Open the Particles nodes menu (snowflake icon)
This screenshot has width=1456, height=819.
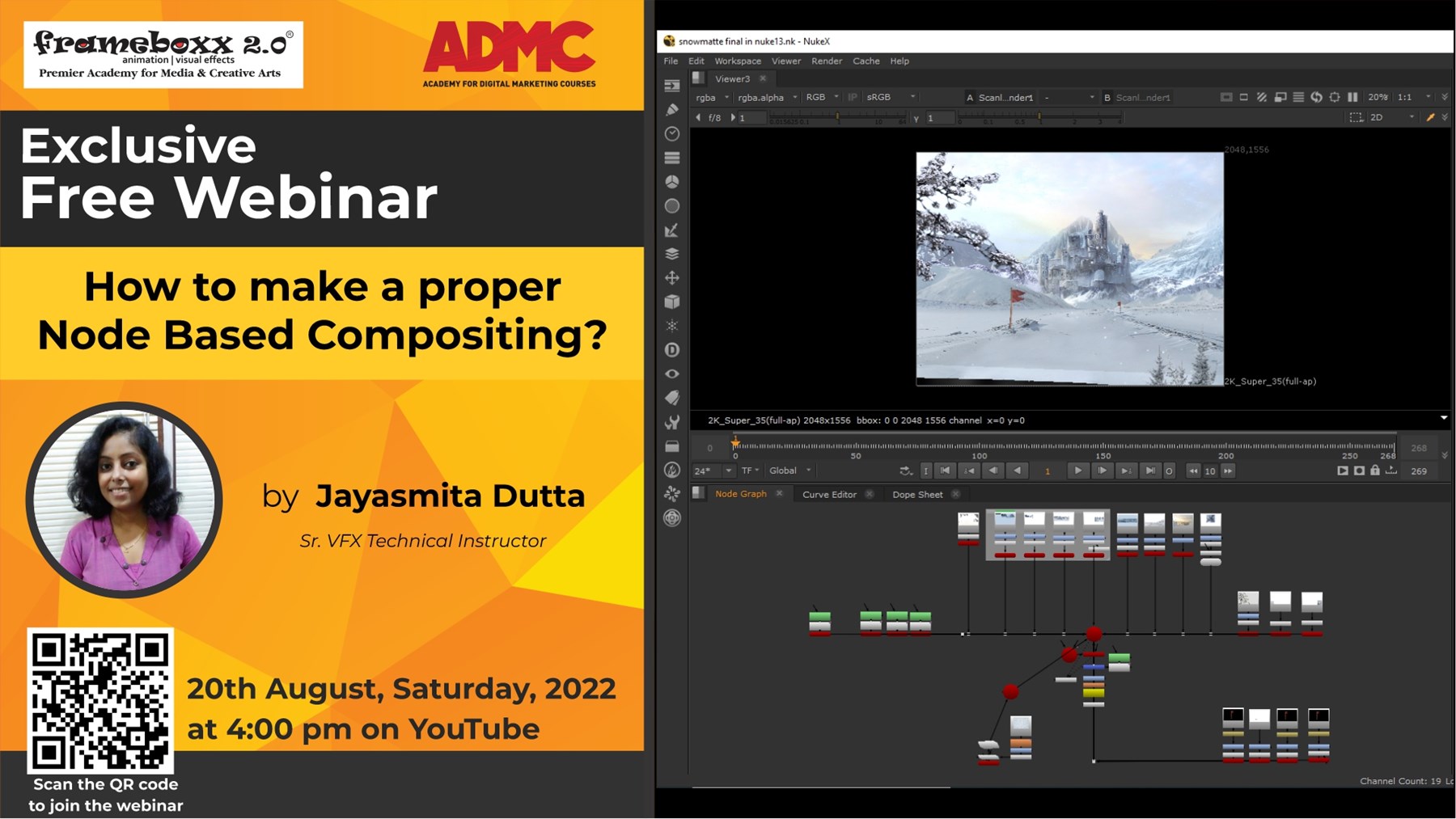pos(671,326)
